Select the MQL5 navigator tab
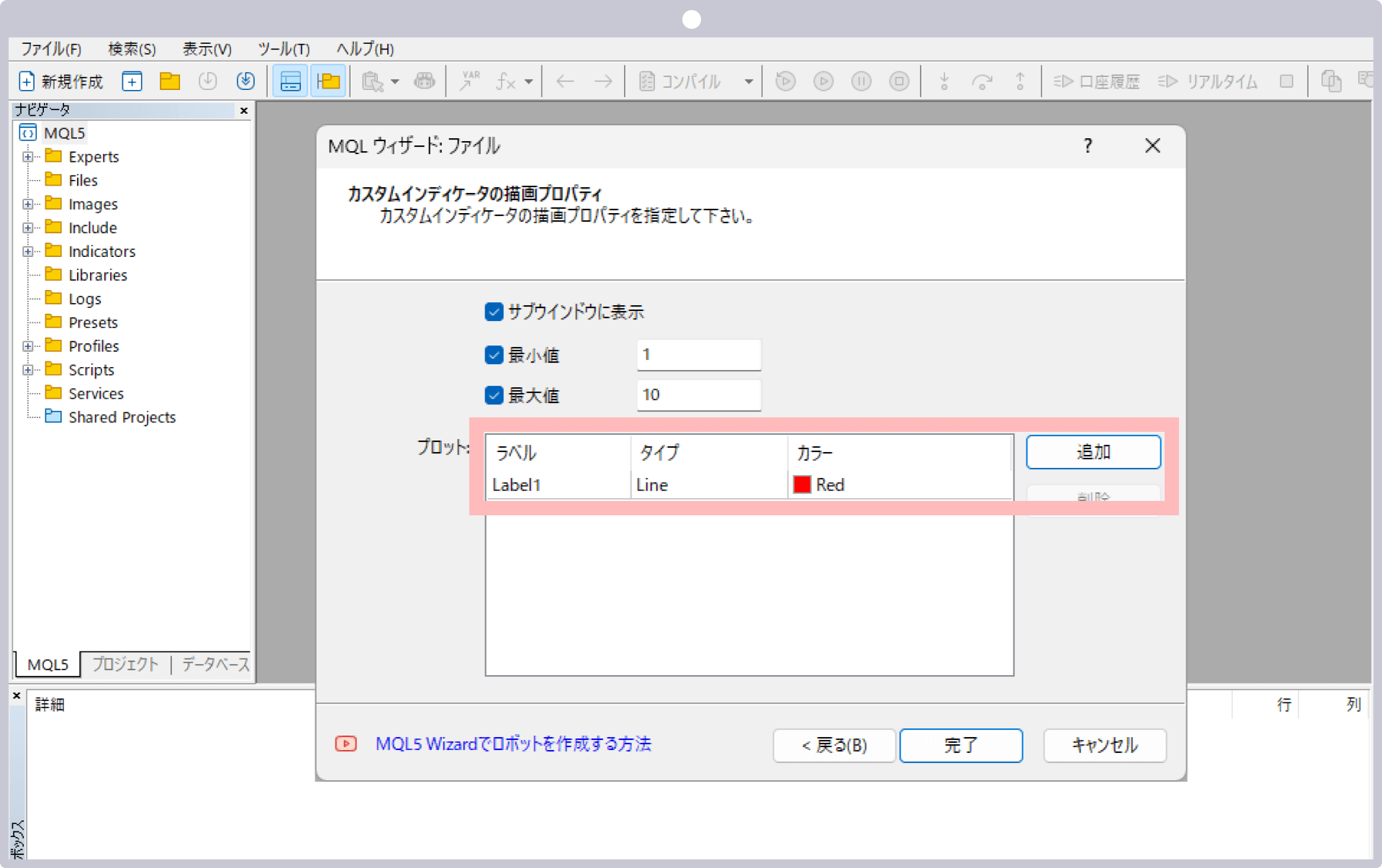The width and height of the screenshot is (1382, 868). point(48,664)
